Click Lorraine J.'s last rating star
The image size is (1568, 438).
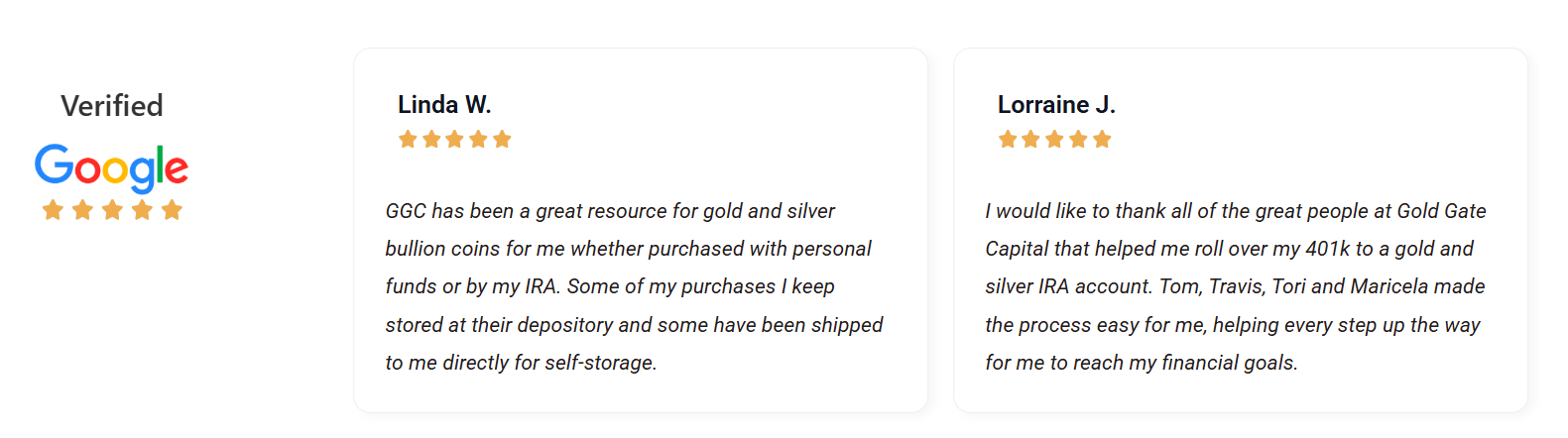click(x=1102, y=140)
